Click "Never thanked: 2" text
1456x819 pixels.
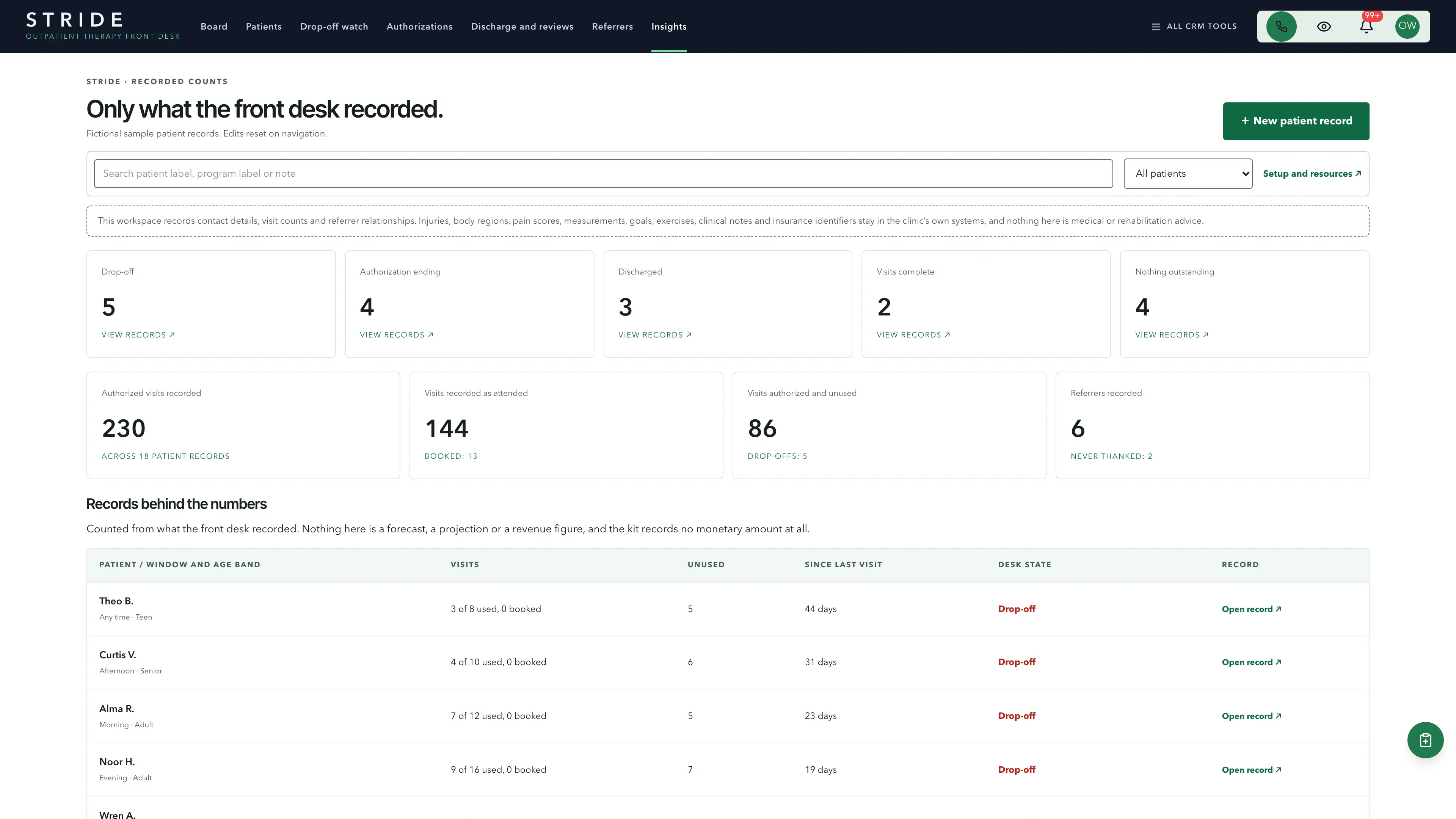[x=1111, y=456]
